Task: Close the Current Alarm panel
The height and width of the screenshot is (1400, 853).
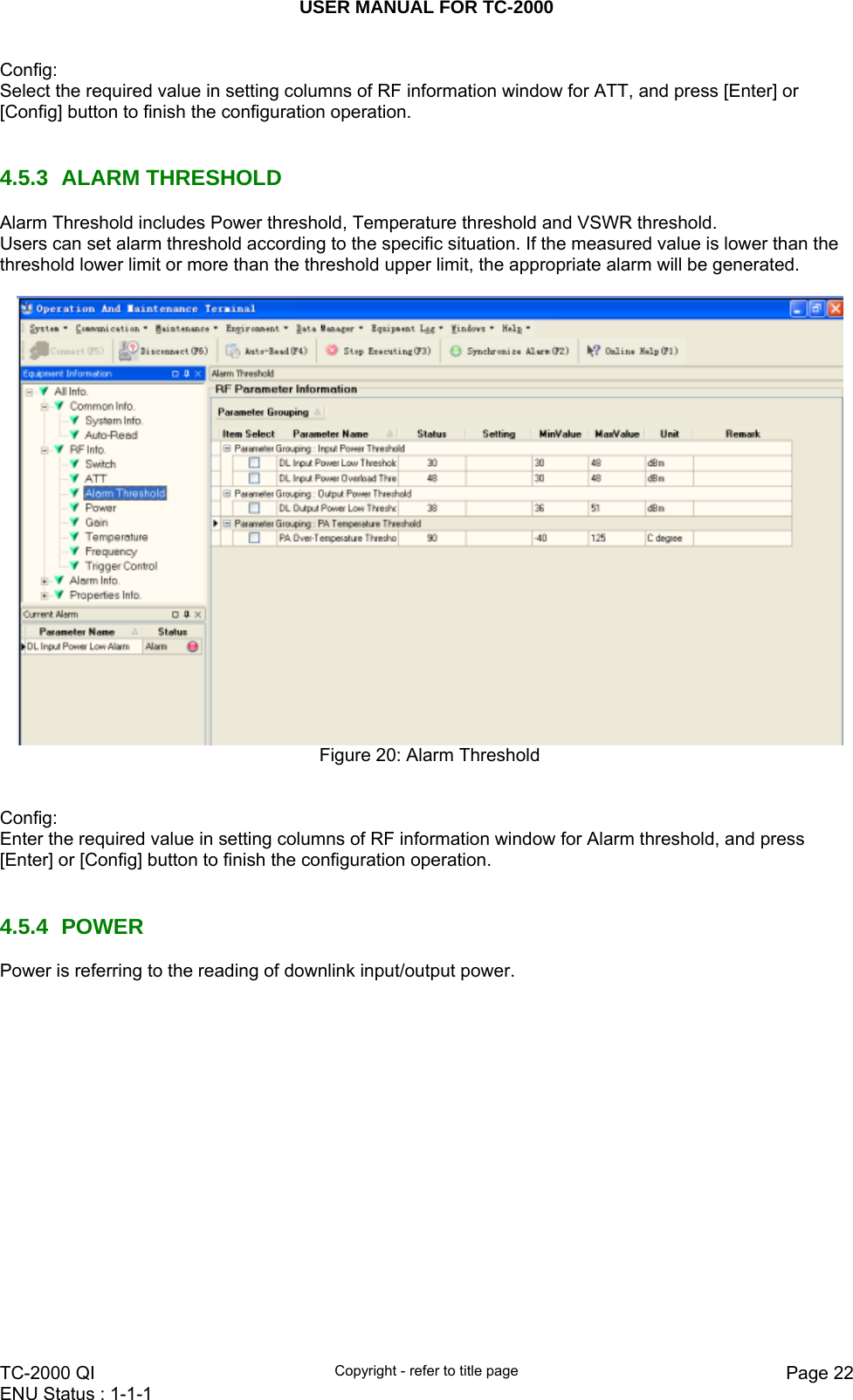Action: click(197, 614)
